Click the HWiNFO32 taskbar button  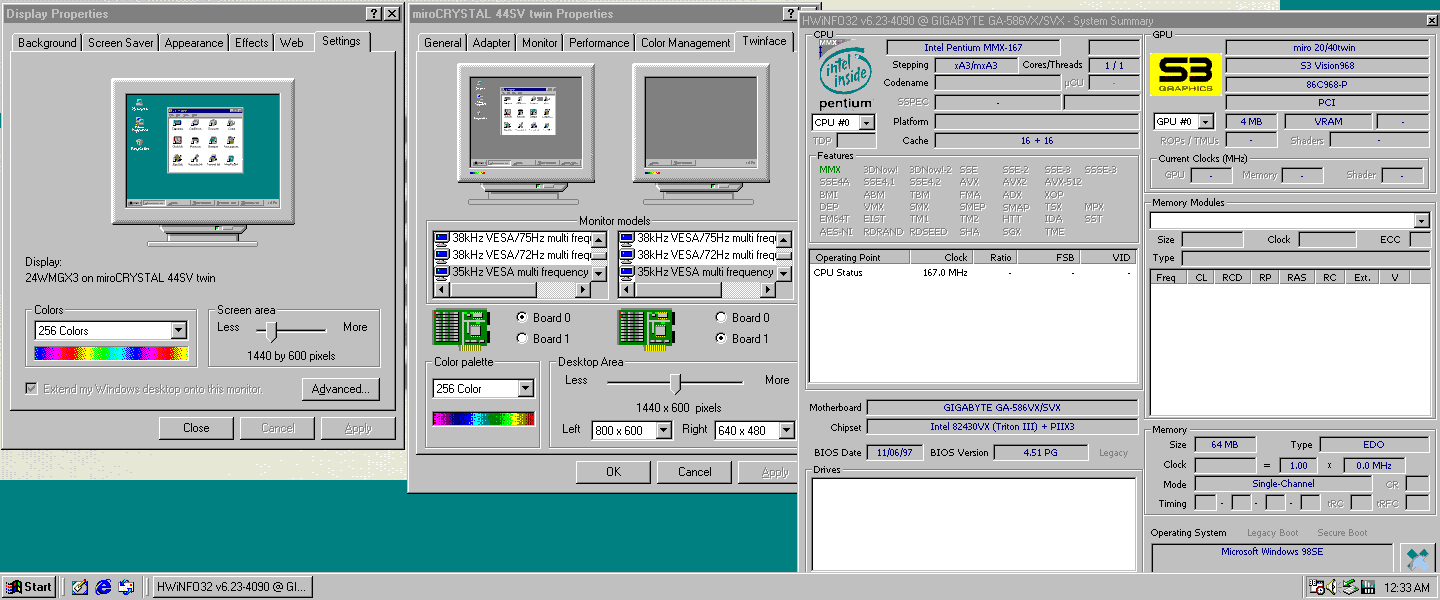coord(231,587)
